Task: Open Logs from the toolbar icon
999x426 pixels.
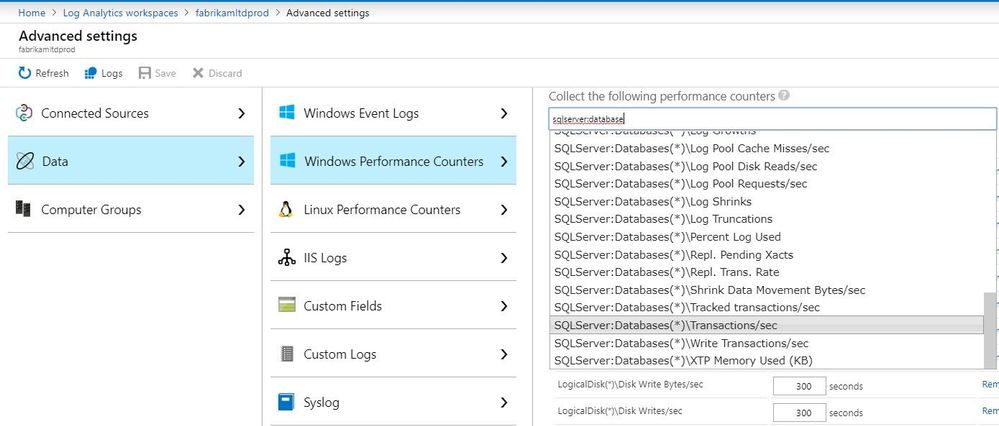Action: (90, 73)
